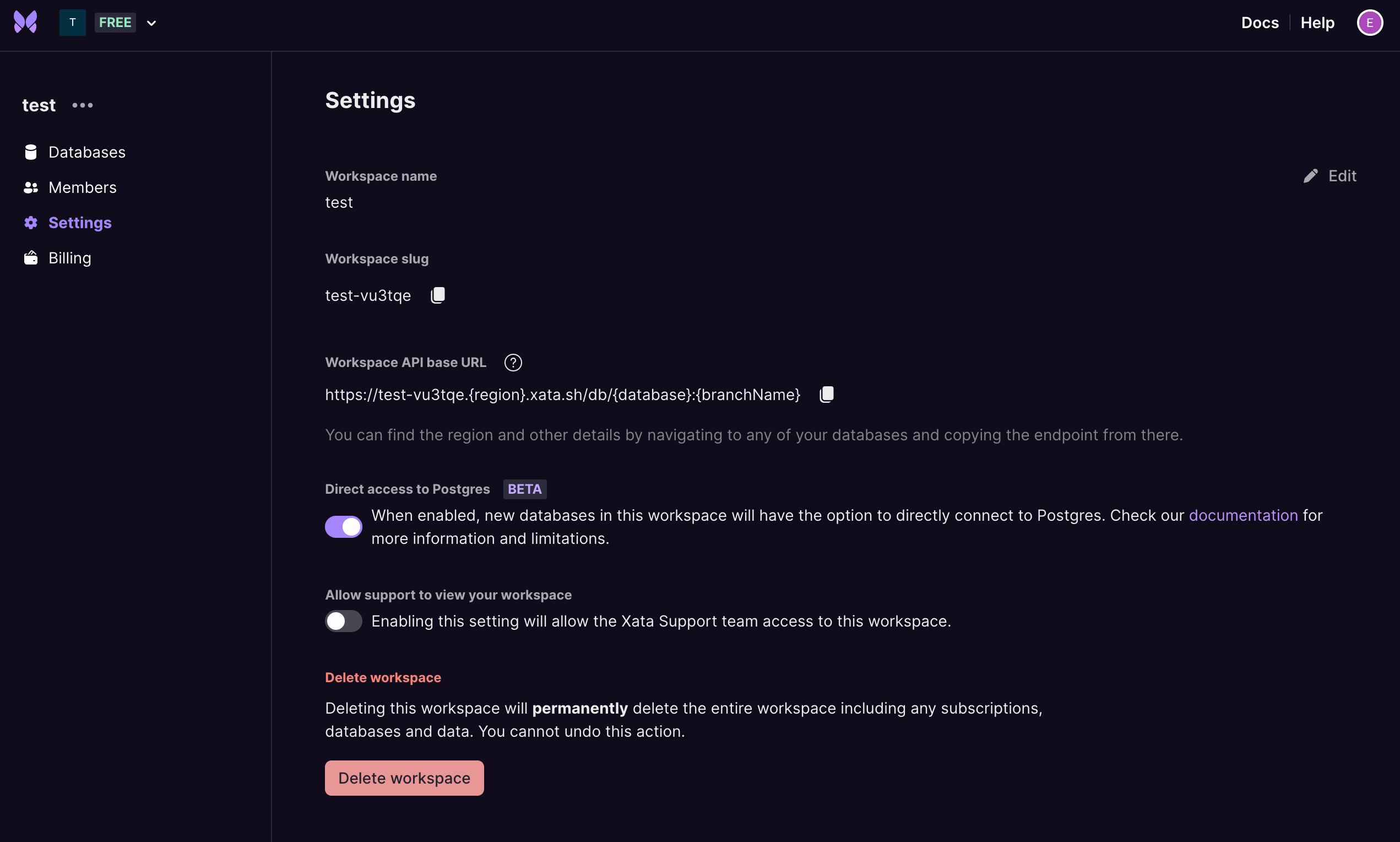The image size is (1400, 842).
Task: Click the Xata butterfly logo
Action: coord(25,22)
